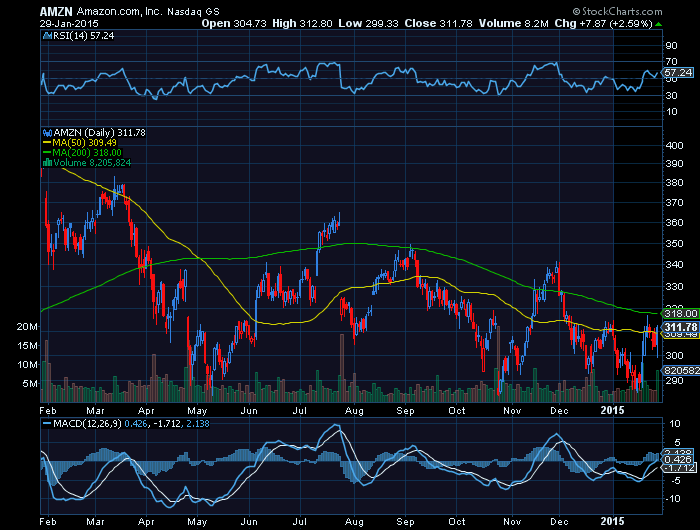Click the -1.712 tag on MACD axis
Screen dimensions: 700x530
point(679,468)
